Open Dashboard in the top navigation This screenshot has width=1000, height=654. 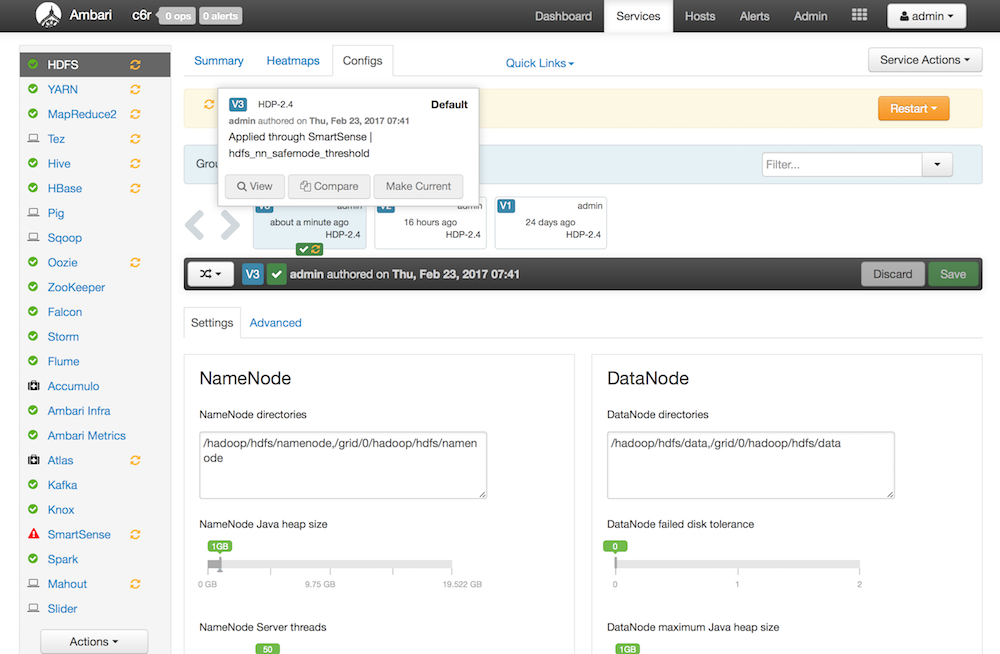(563, 16)
